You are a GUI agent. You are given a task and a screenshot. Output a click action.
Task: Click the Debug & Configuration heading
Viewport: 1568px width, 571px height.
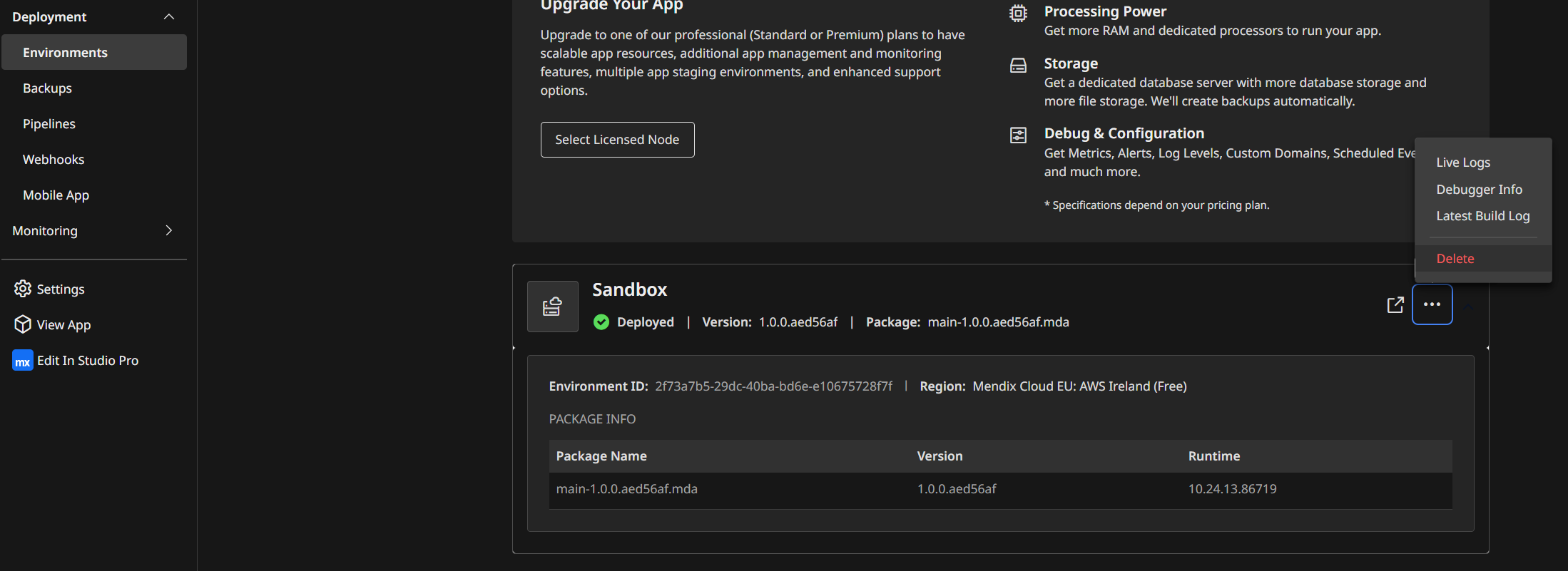1124,133
